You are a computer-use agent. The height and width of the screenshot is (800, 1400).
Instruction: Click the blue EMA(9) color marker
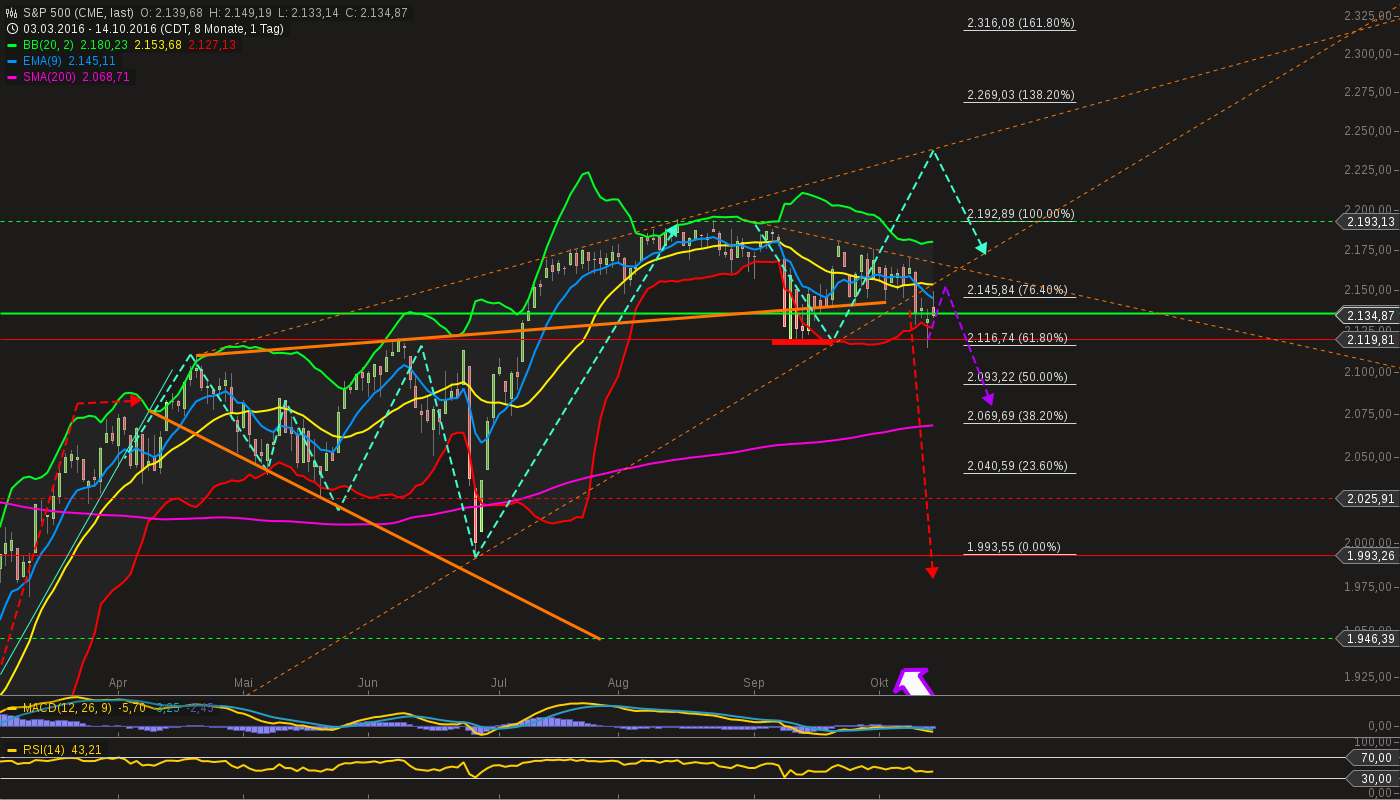pos(12,61)
